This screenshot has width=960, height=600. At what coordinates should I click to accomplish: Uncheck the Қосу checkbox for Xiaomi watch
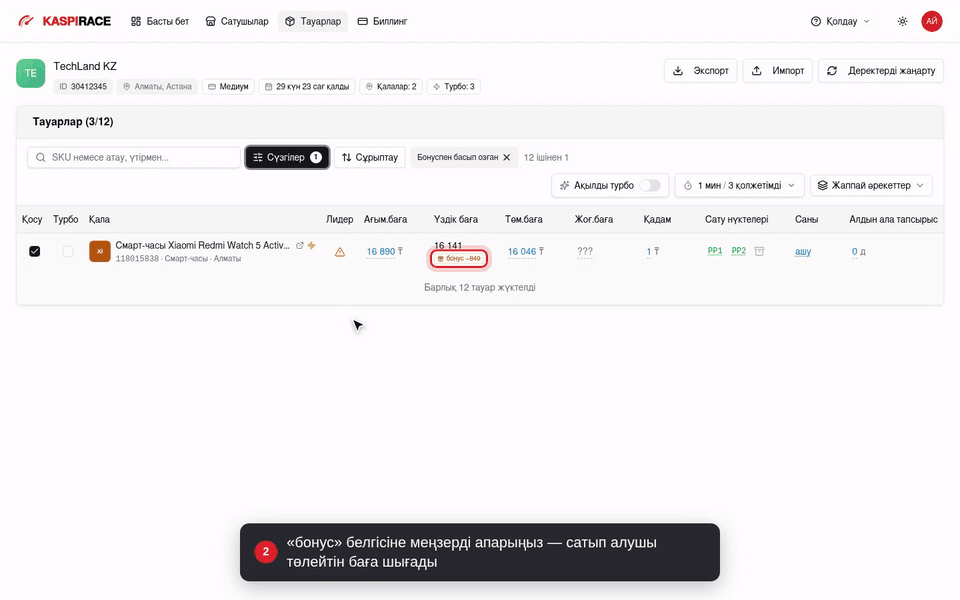[x=35, y=251]
